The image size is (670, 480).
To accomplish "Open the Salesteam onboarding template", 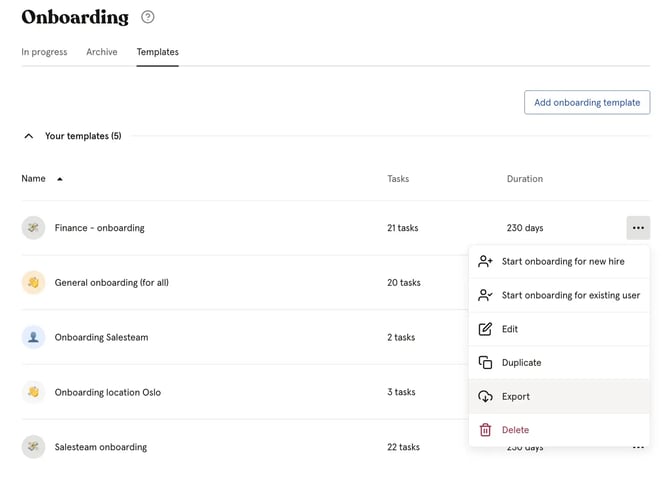I will pos(101,447).
